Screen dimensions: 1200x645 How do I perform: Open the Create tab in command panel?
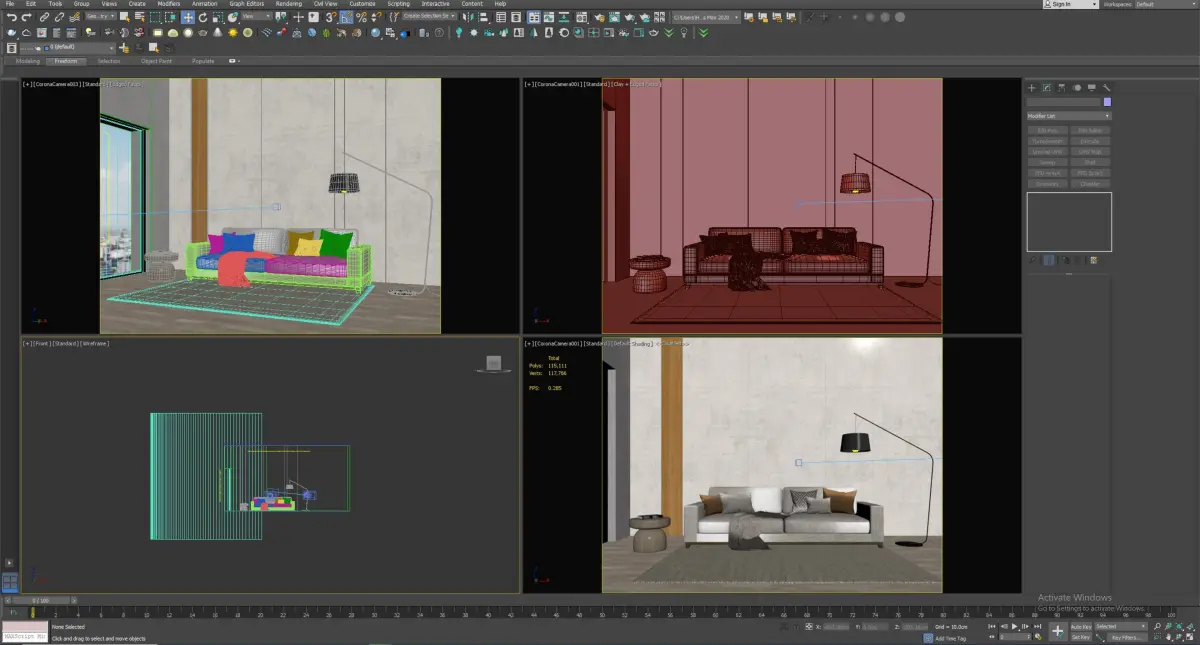click(1032, 88)
